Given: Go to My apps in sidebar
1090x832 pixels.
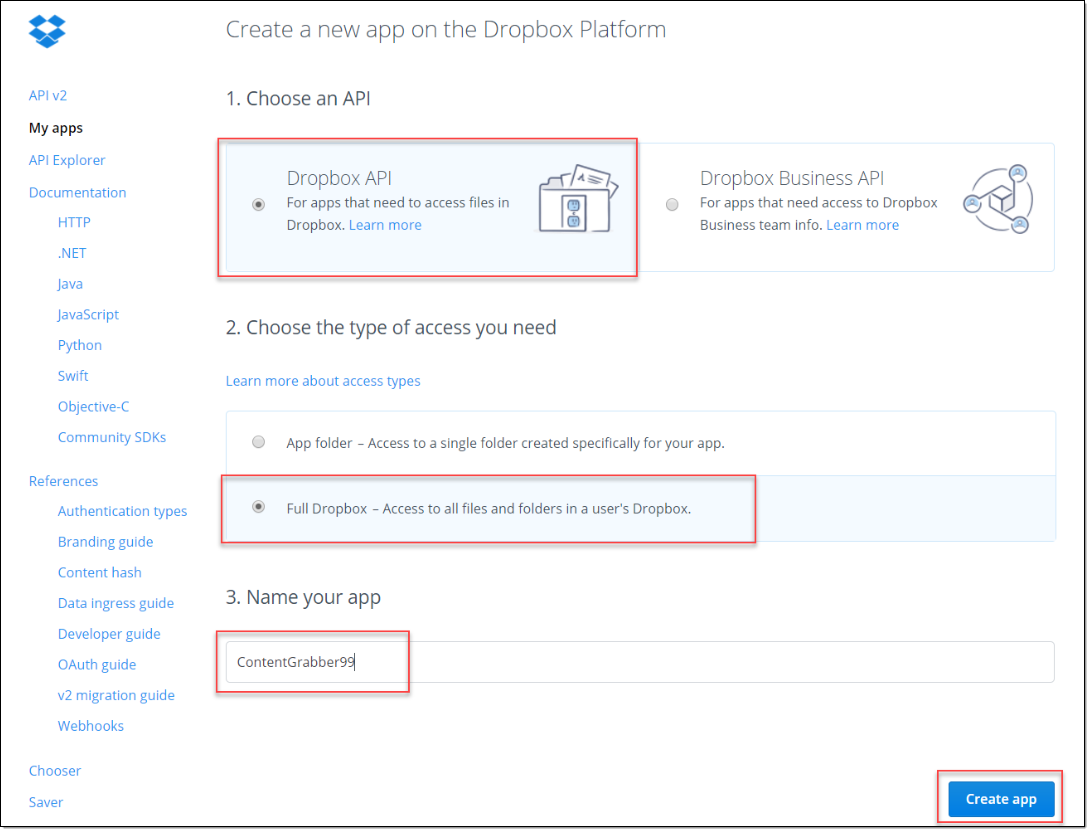Looking at the screenshot, I should [x=56, y=128].
